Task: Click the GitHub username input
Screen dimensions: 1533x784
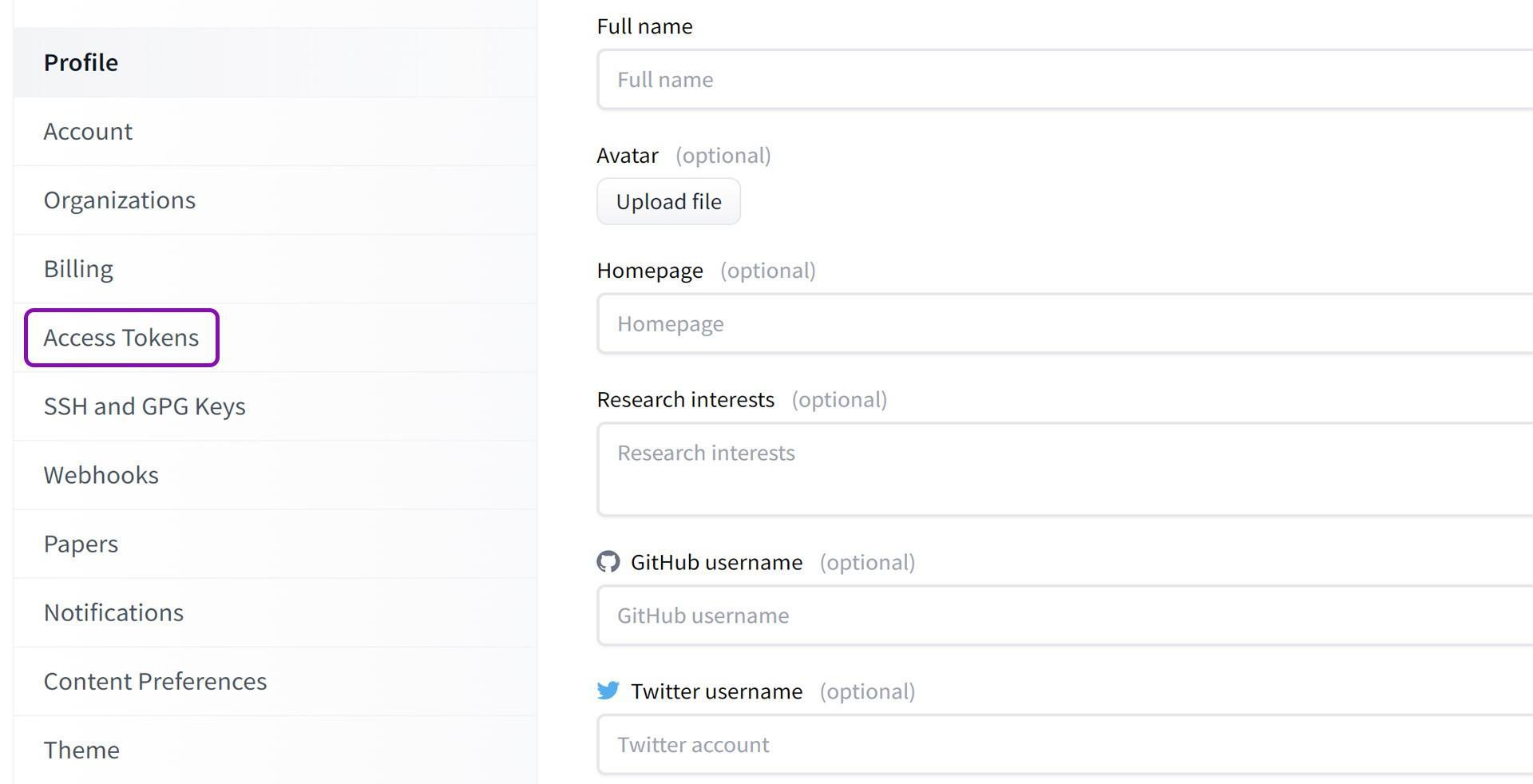Action: [1065, 616]
